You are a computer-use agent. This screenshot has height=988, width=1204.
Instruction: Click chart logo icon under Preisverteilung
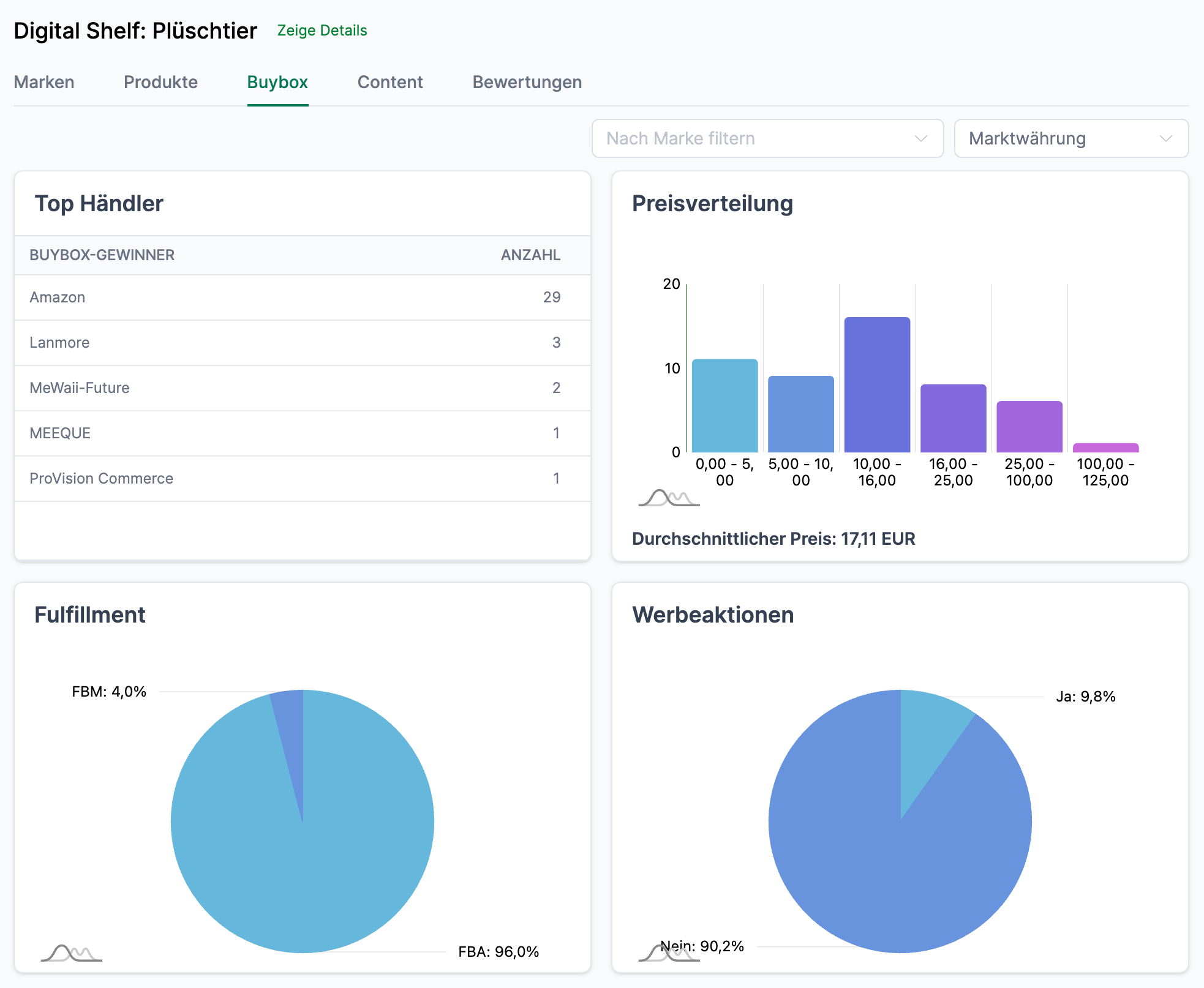[x=668, y=498]
